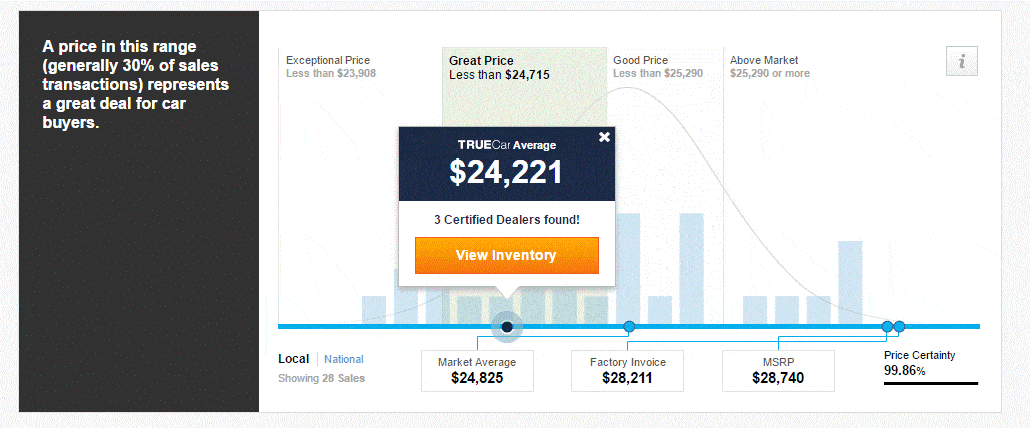Screen dimensions: 1030x428
Task: Click the MSRP $28,740 box
Action: [x=778, y=371]
